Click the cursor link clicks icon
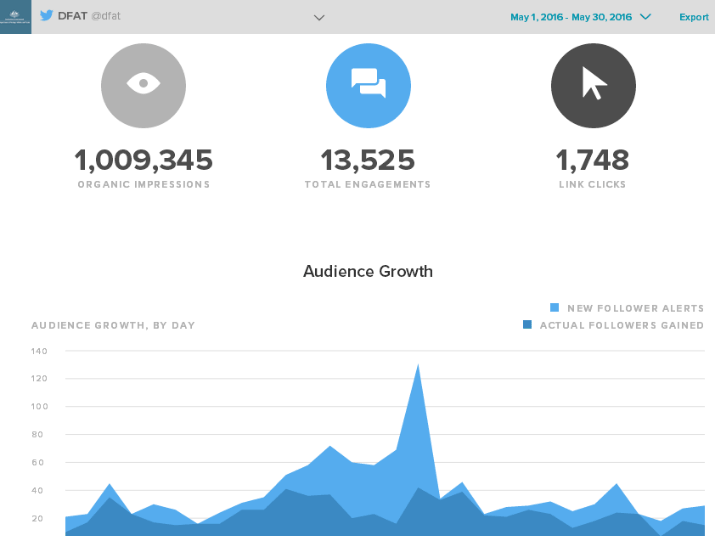The width and height of the screenshot is (715, 536). (593, 85)
